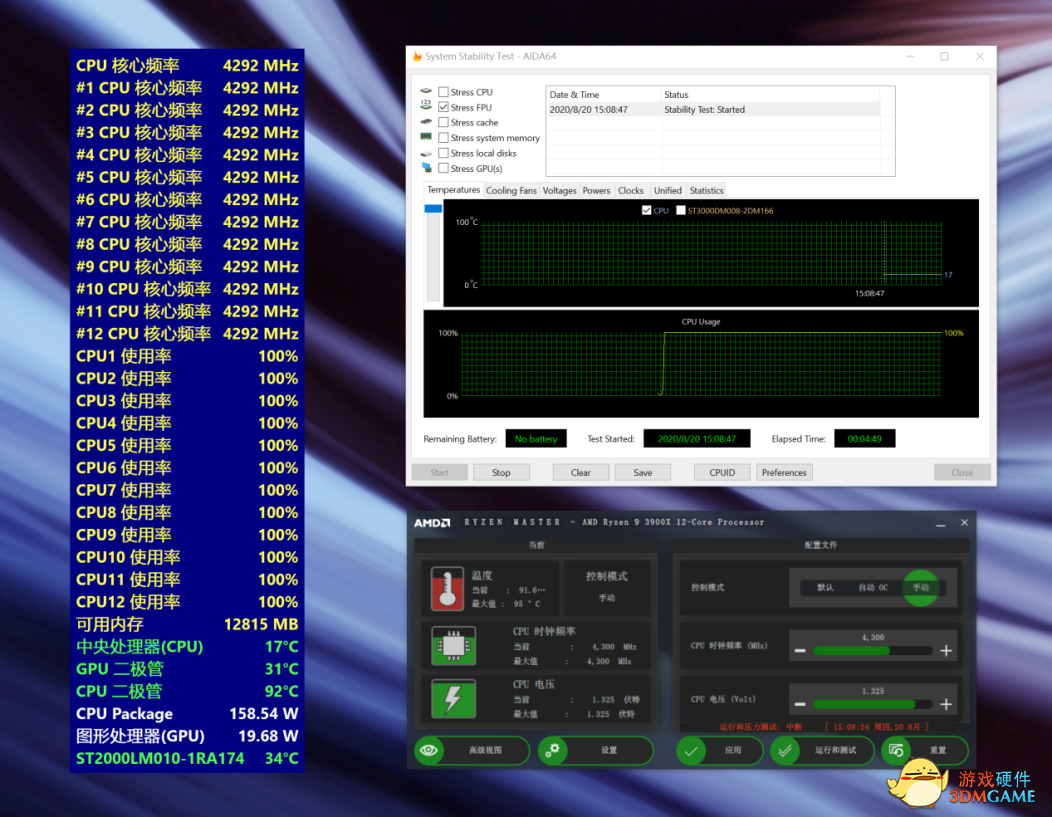Image resolution: width=1052 pixels, height=817 pixels.
Task: Check Stress local disks
Action: click(x=443, y=153)
